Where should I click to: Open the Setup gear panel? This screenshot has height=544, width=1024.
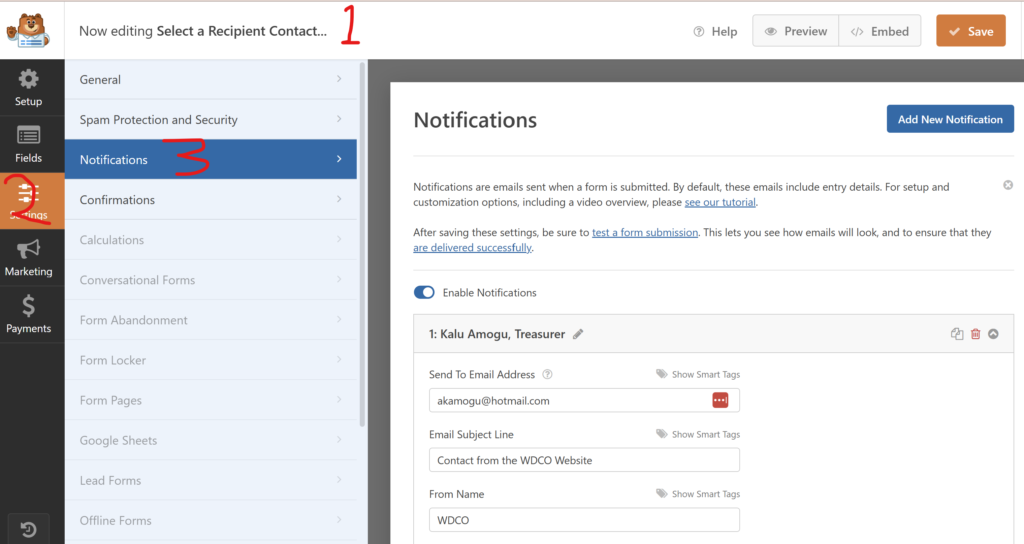click(28, 87)
